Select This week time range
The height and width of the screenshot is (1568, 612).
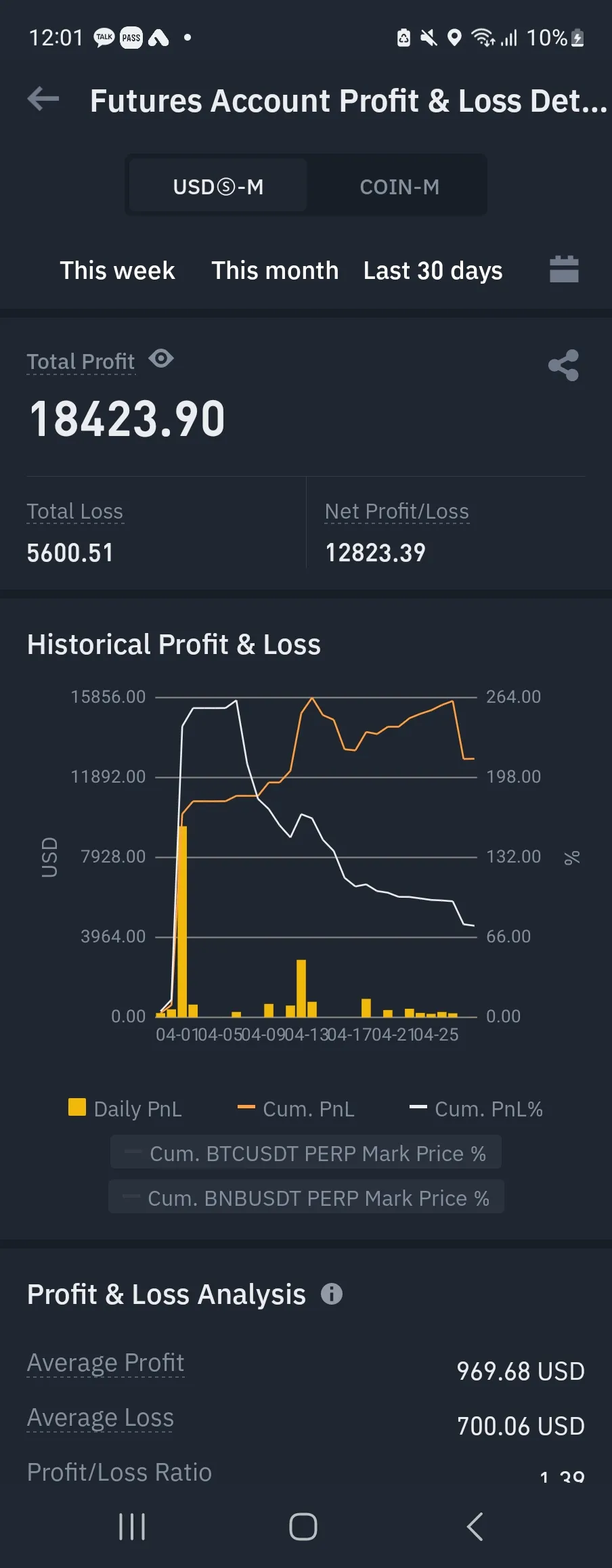[x=117, y=271]
